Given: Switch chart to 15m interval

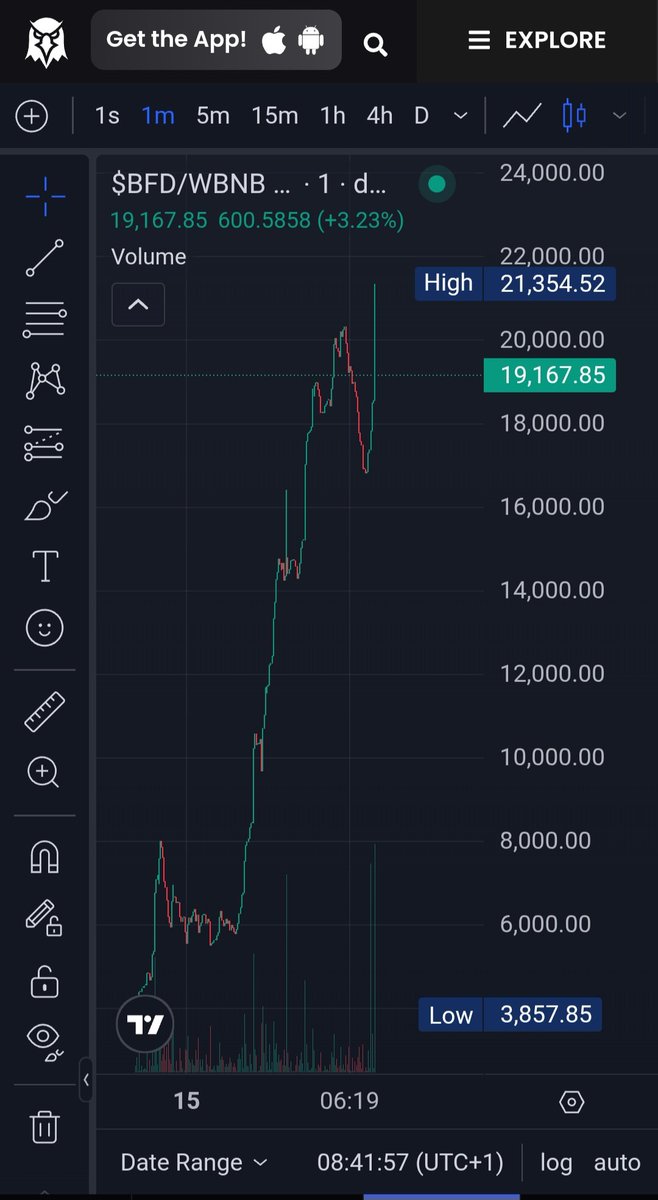Looking at the screenshot, I should click(x=275, y=116).
